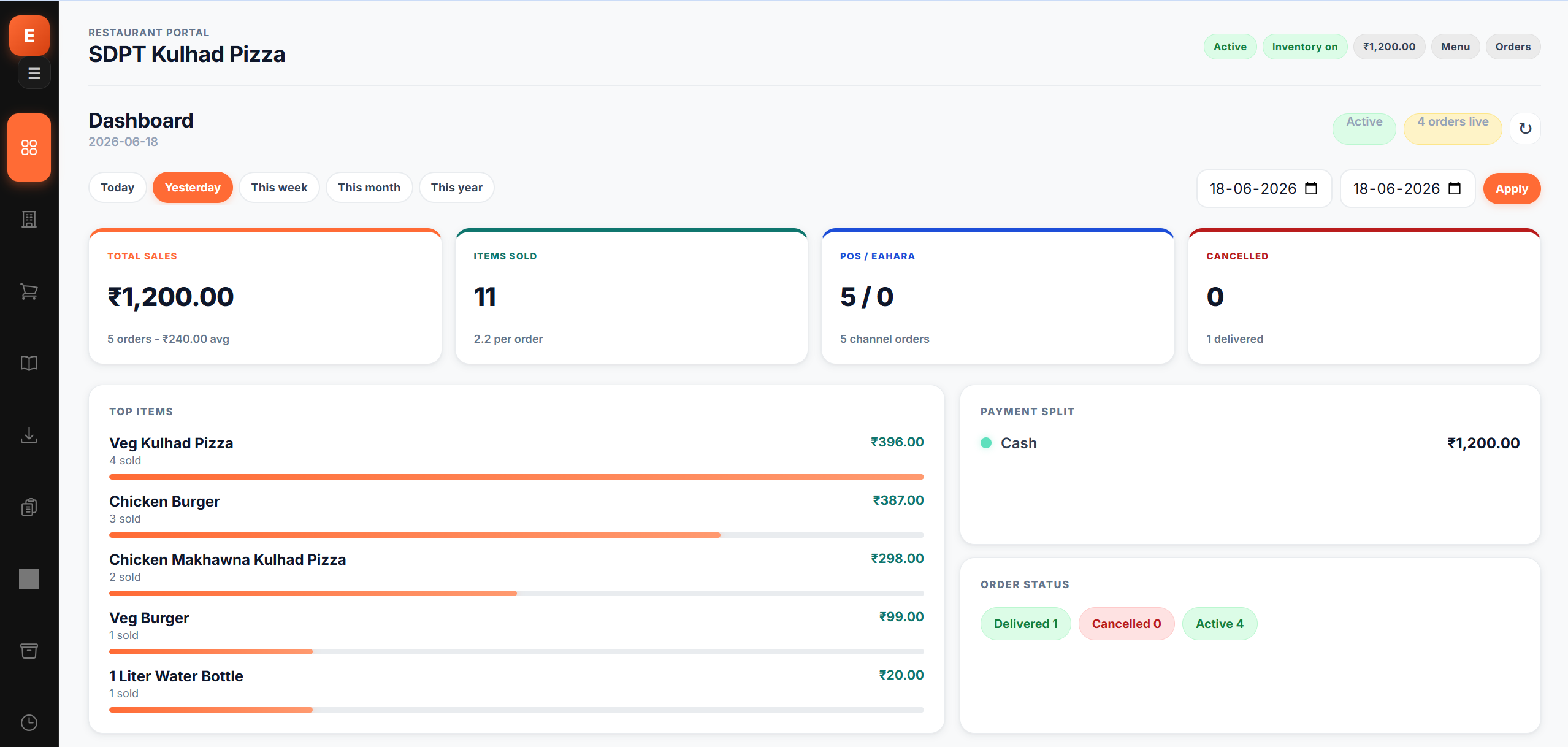The image size is (1568, 747).
Task: Click the dashboard Active badge
Action: 1364,129
